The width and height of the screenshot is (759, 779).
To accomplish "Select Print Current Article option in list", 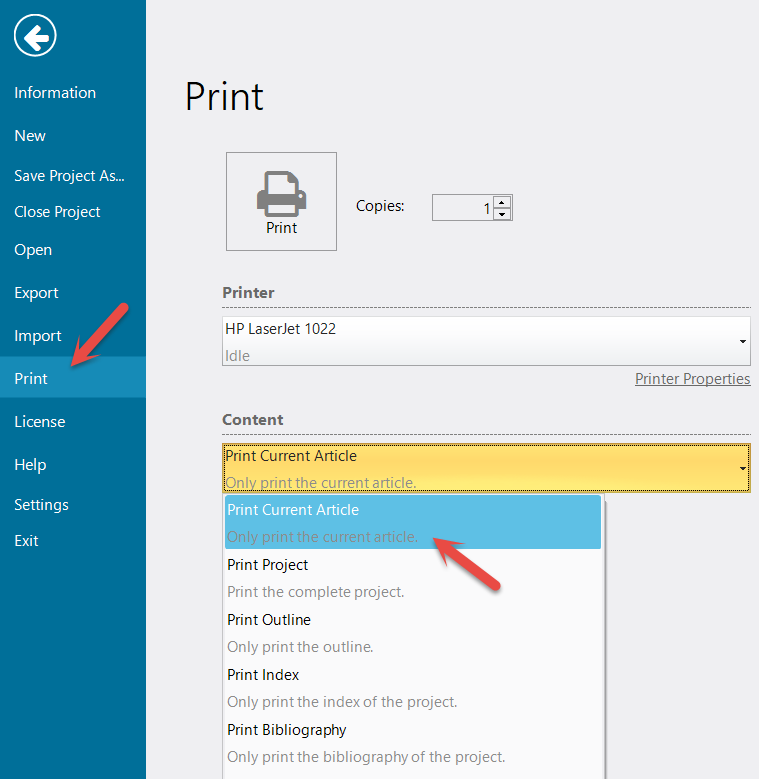I will pos(413,522).
